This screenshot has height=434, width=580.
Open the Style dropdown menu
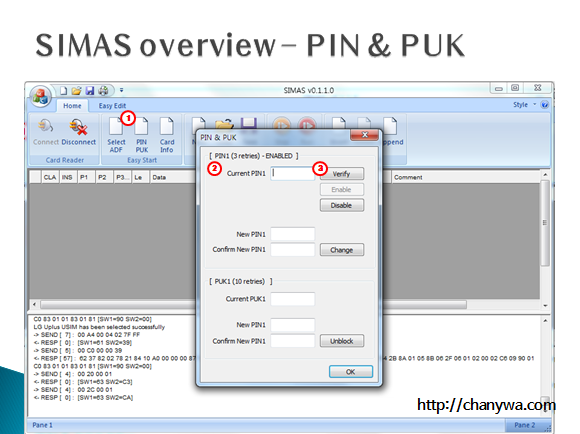tap(524, 105)
